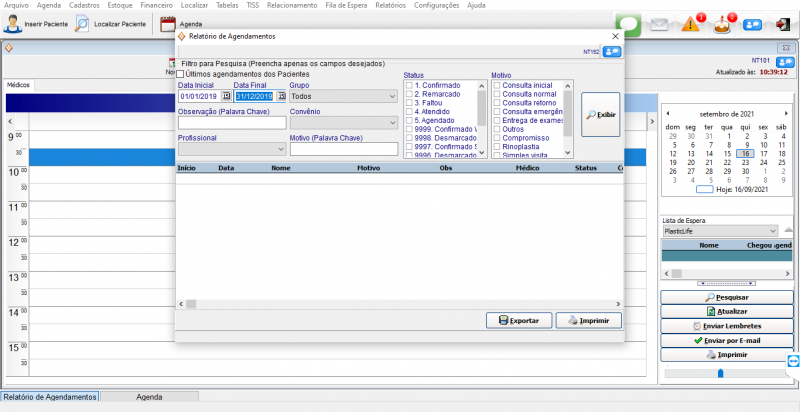
Task: Open the Data Inicial calendar picker
Action: coord(226,97)
